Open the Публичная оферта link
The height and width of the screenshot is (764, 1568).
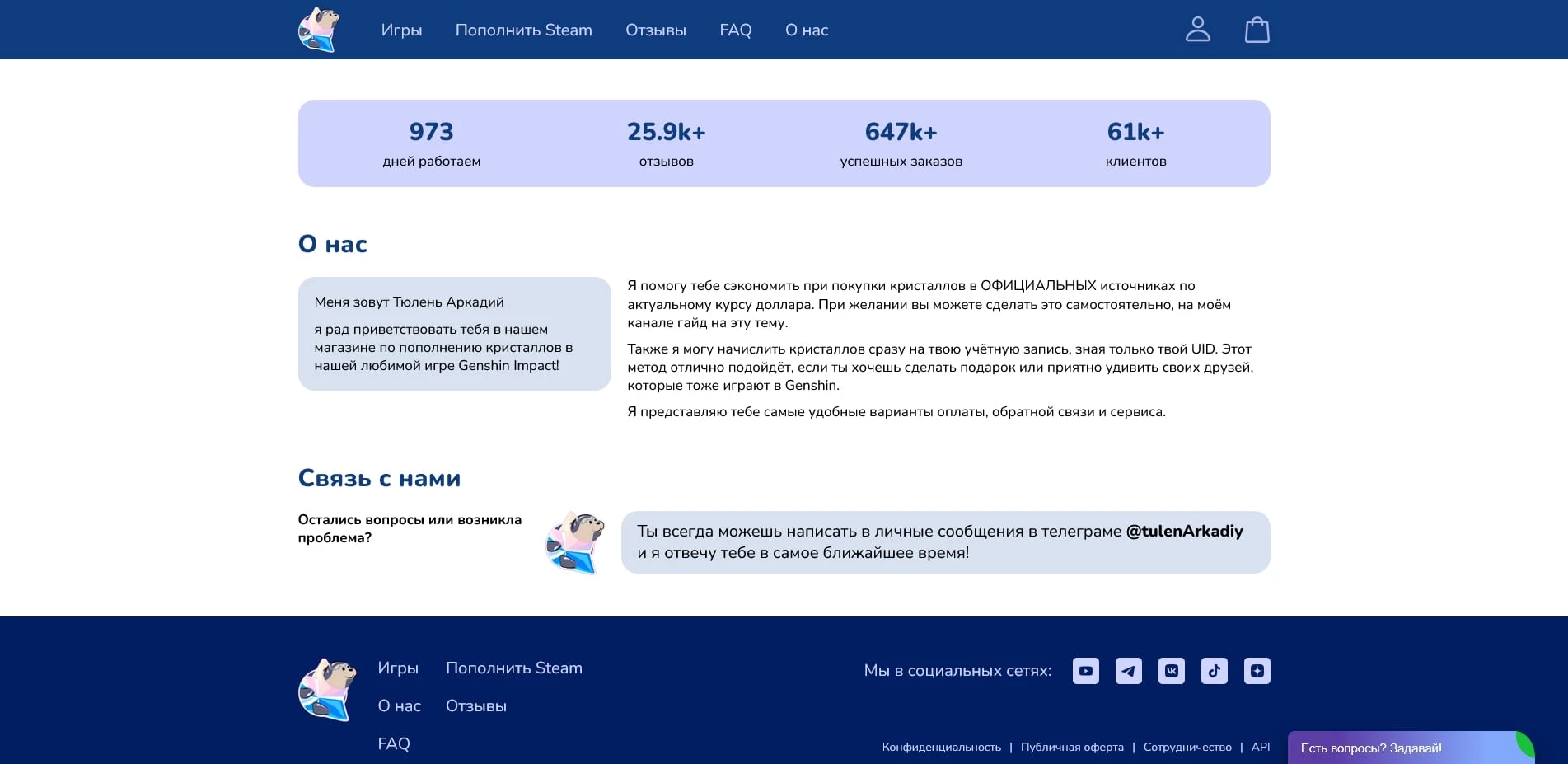1072,747
